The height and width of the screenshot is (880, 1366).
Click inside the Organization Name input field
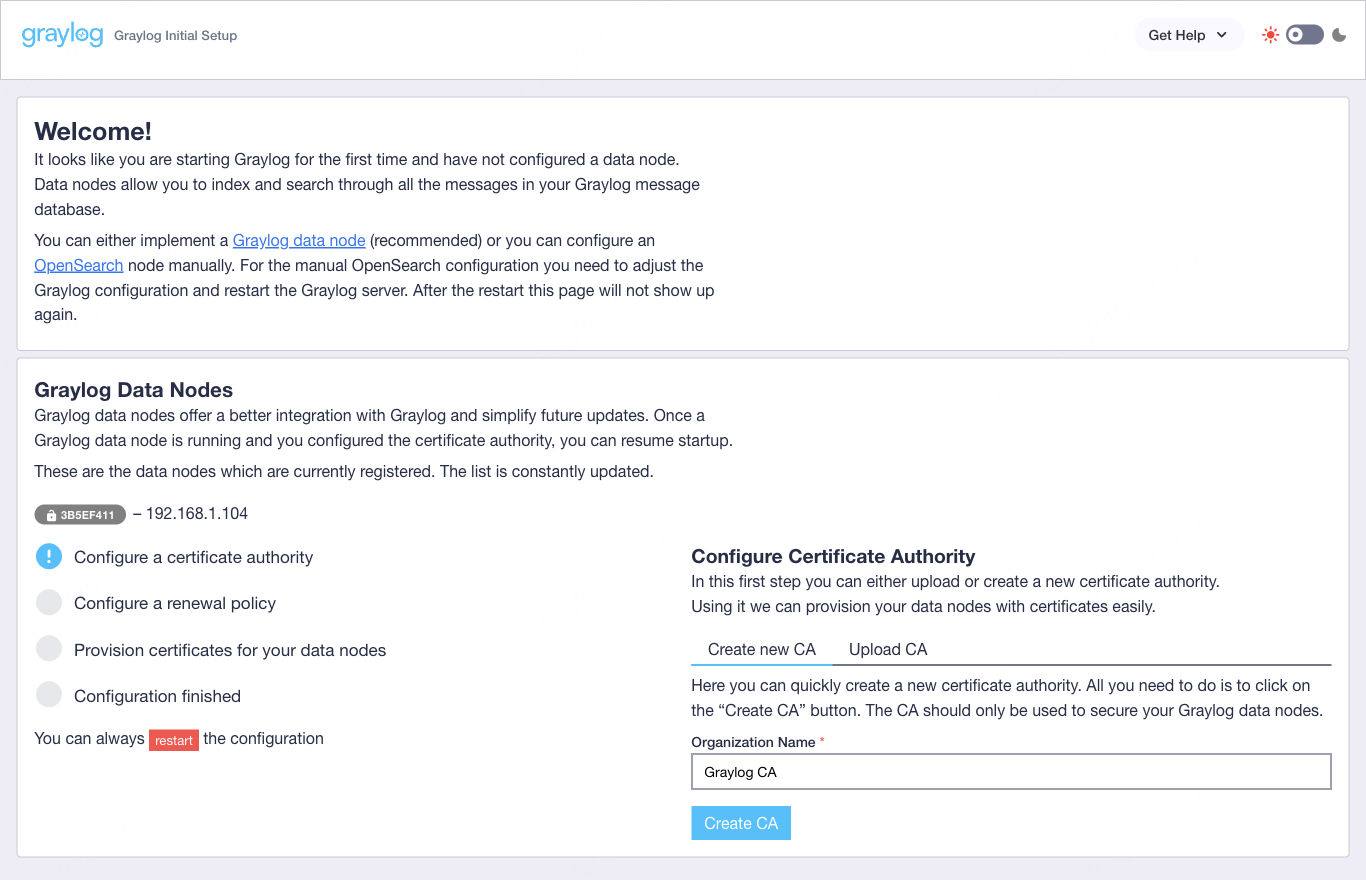tap(1010, 771)
